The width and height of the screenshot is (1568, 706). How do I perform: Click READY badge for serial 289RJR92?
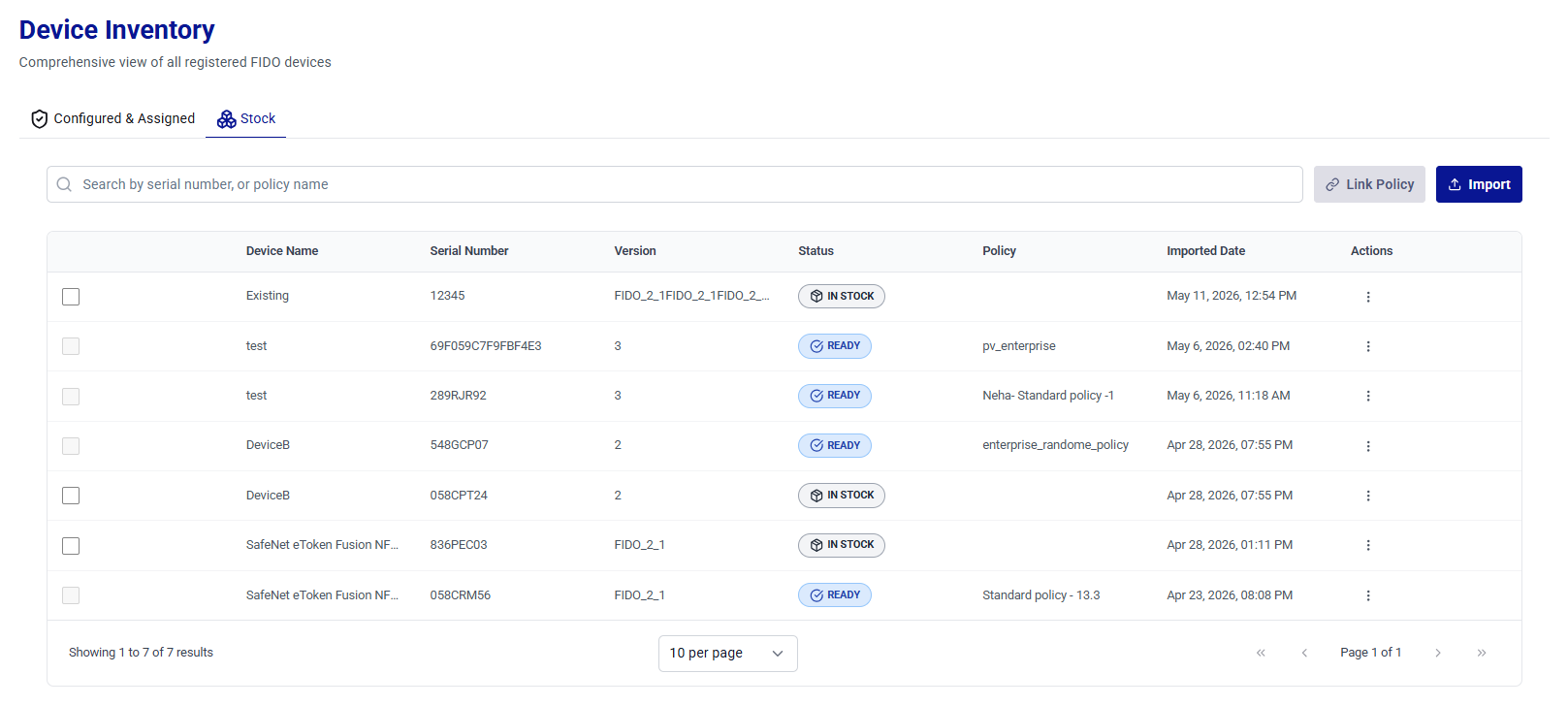coord(835,396)
